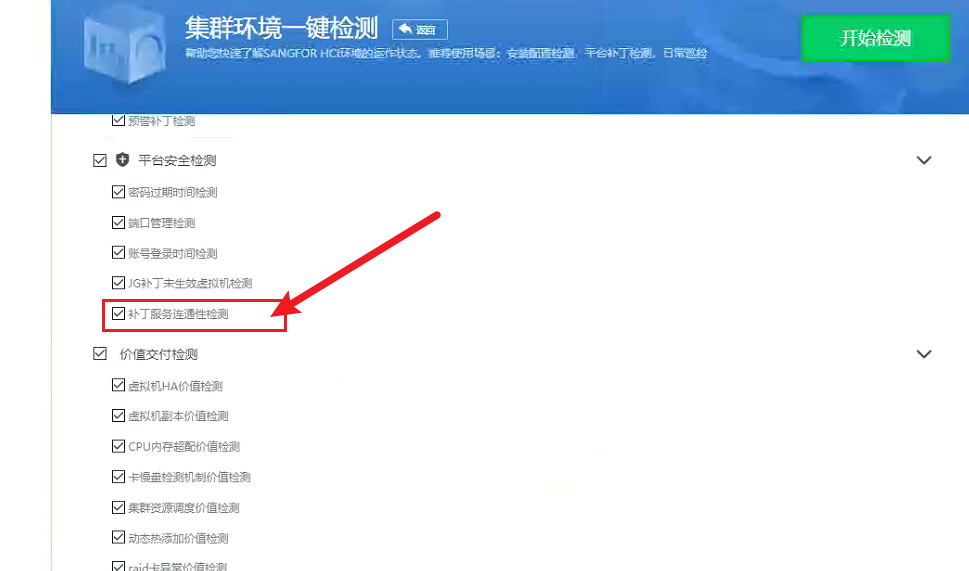Click the 动态热添加价值检测 label
This screenshot has height=571, width=969.
tap(178, 538)
